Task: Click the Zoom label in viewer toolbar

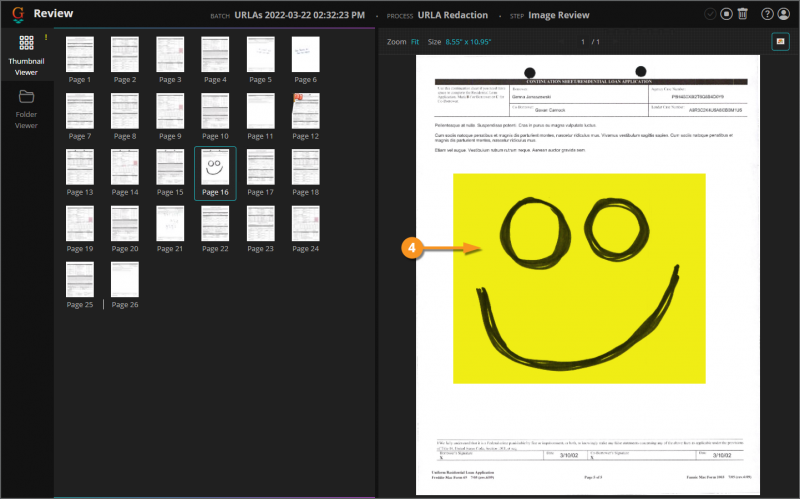Action: coord(396,42)
